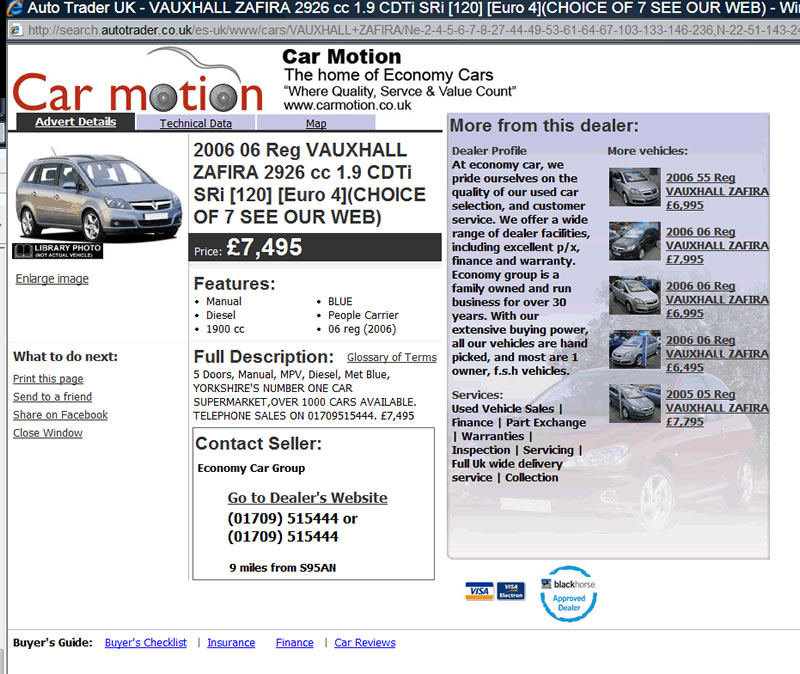The height and width of the screenshot is (674, 800).
Task: Click the main Zafira car photo
Action: tap(98, 196)
